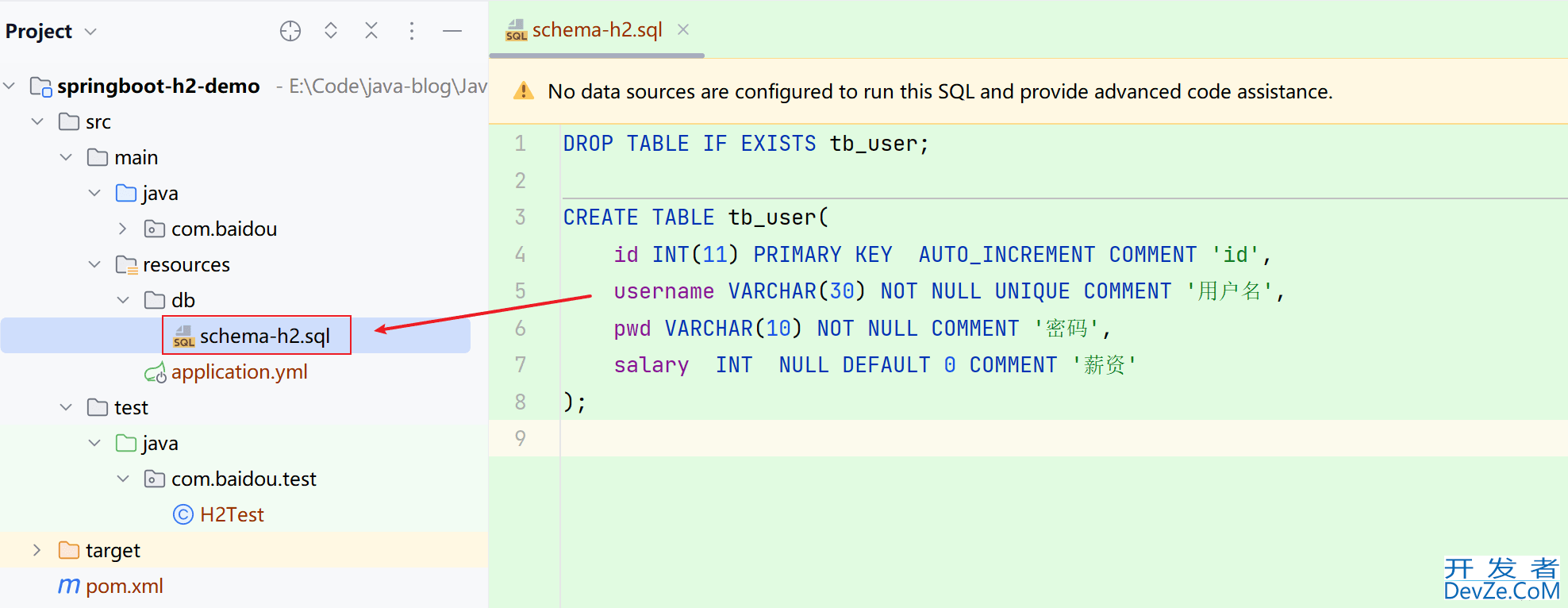The width and height of the screenshot is (1568, 608).
Task: Click the Expand All icon in Project panel
Action: tap(331, 31)
